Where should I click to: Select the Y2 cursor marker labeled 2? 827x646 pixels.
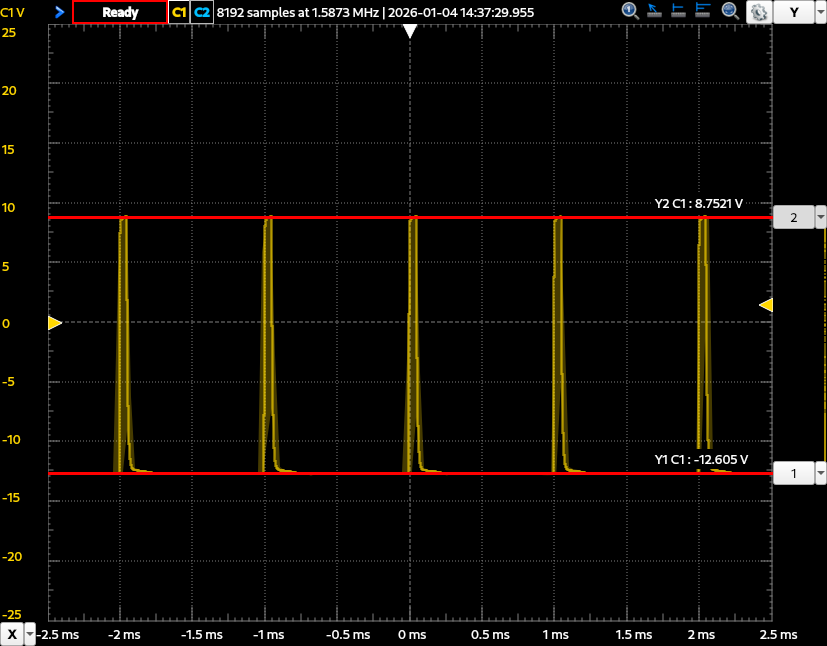[x=793, y=217]
